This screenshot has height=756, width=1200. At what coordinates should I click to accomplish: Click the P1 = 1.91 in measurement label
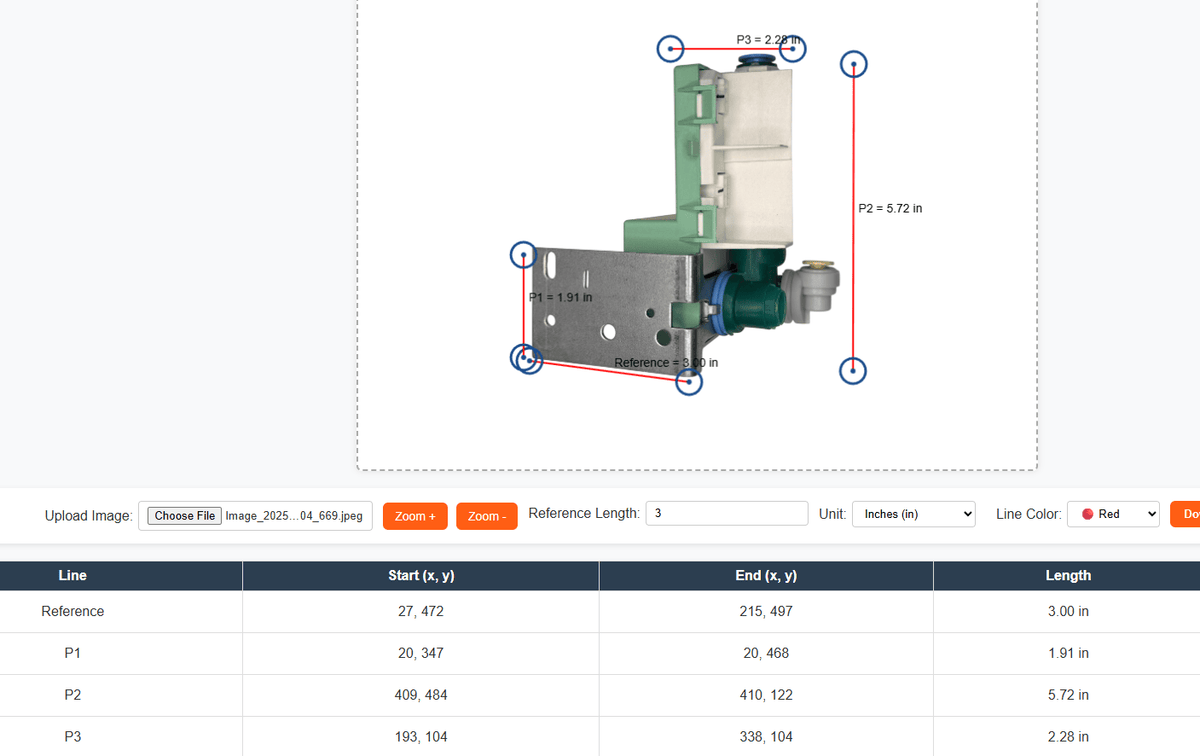pyautogui.click(x=560, y=297)
